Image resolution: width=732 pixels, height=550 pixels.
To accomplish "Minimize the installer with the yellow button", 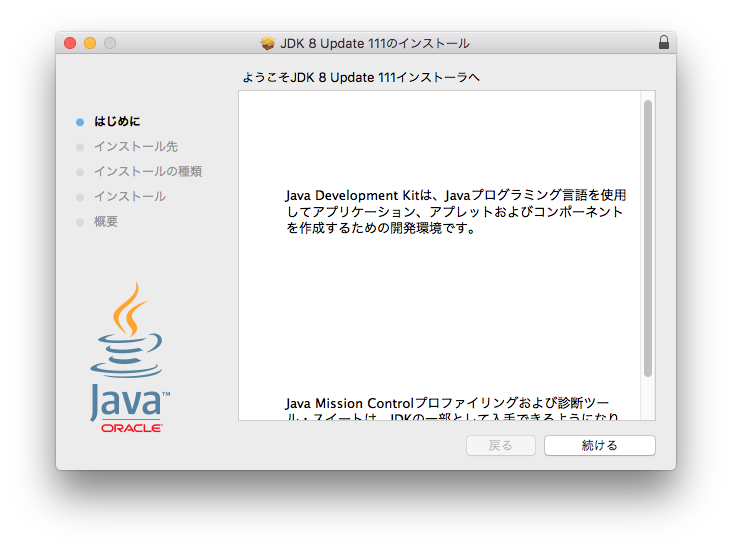I will pos(90,43).
